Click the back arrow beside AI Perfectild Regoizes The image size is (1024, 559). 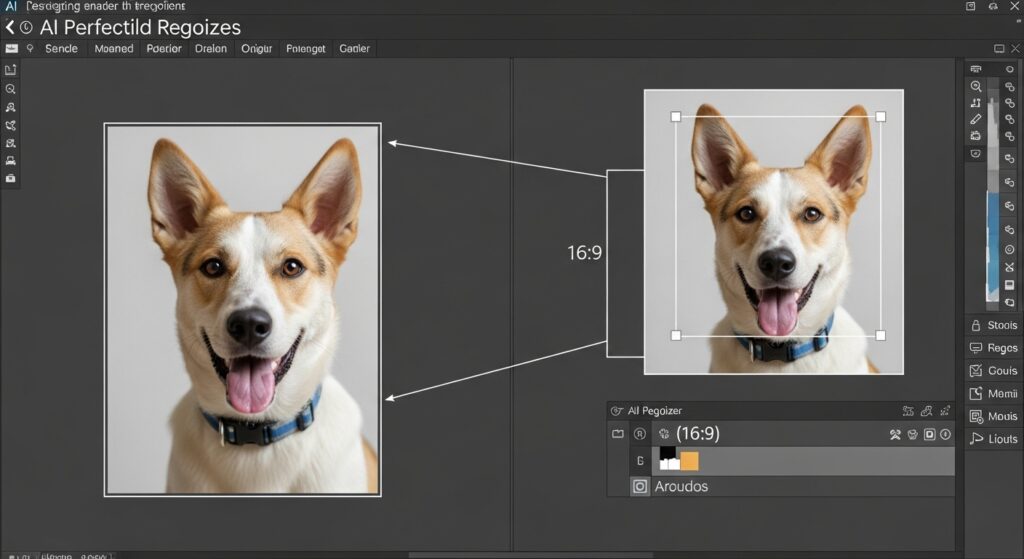[x=10, y=28]
